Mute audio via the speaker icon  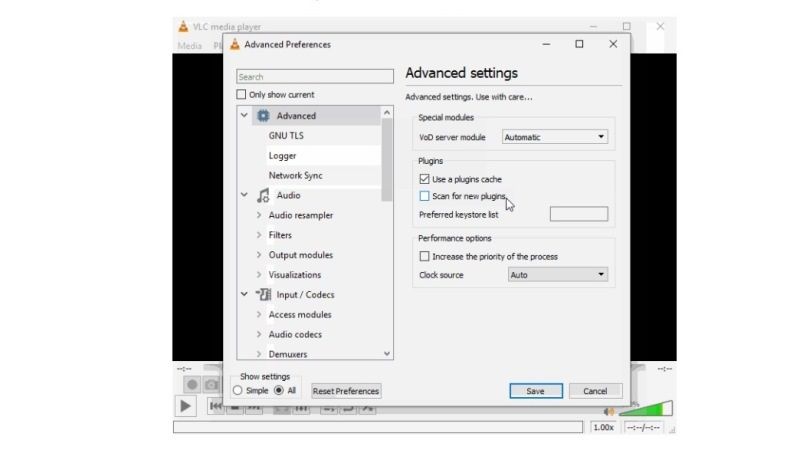(609, 411)
